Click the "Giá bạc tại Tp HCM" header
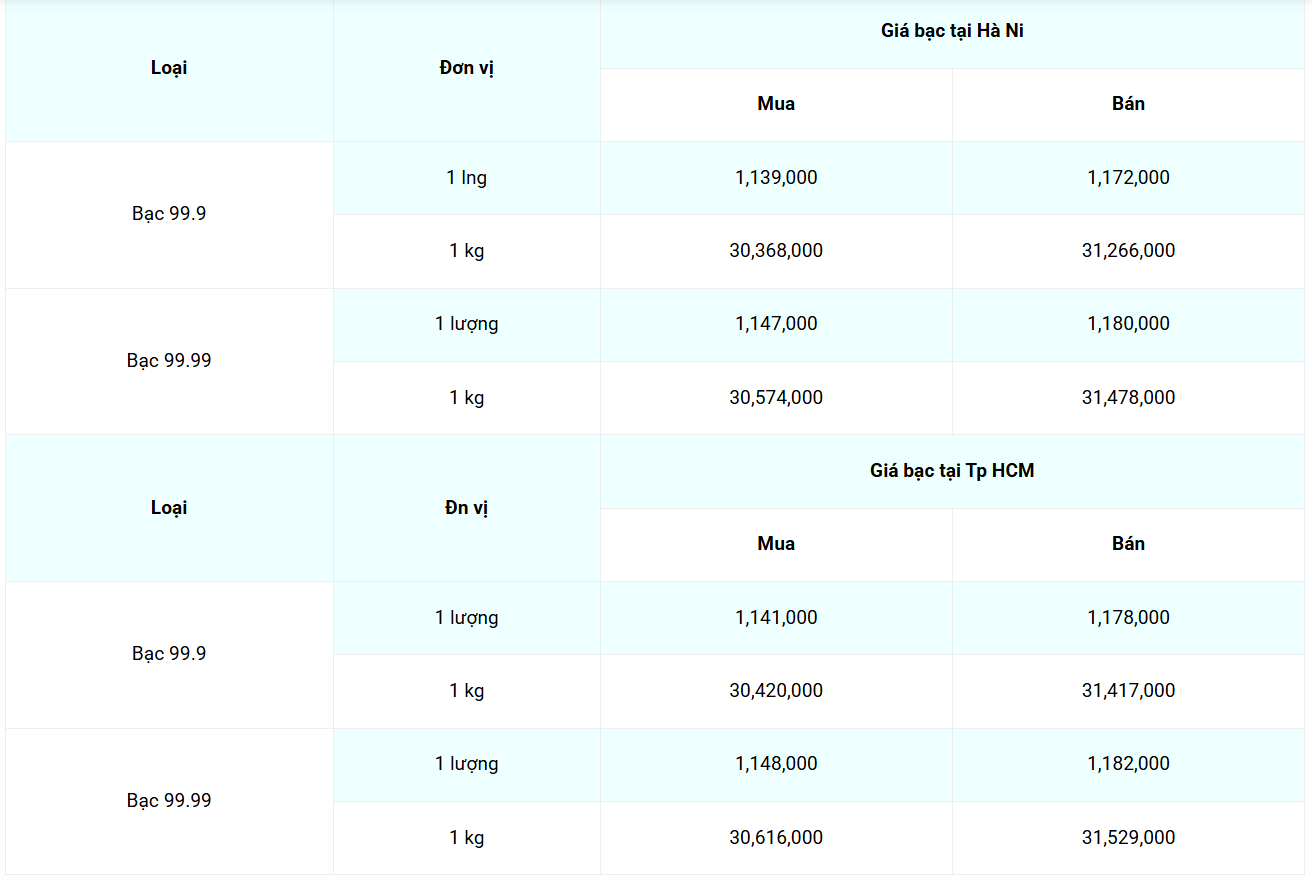1312x880 pixels. (952, 470)
